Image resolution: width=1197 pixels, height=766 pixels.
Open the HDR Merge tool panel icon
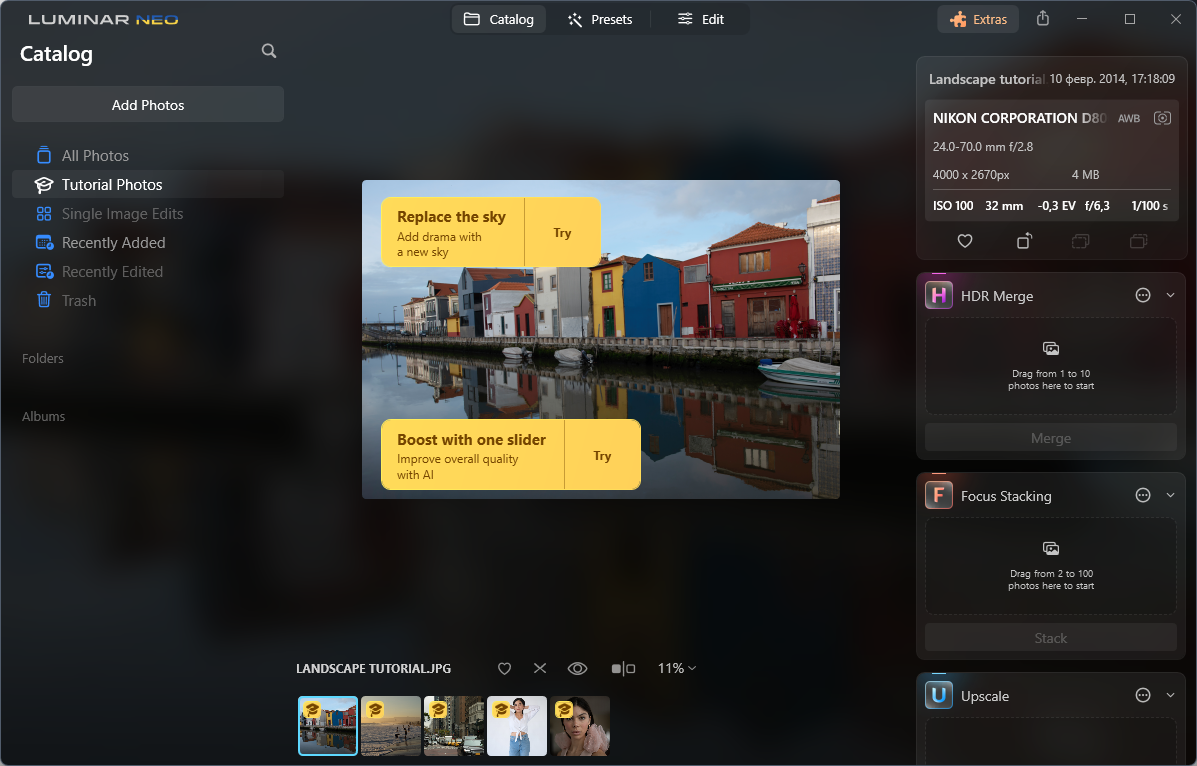point(938,295)
